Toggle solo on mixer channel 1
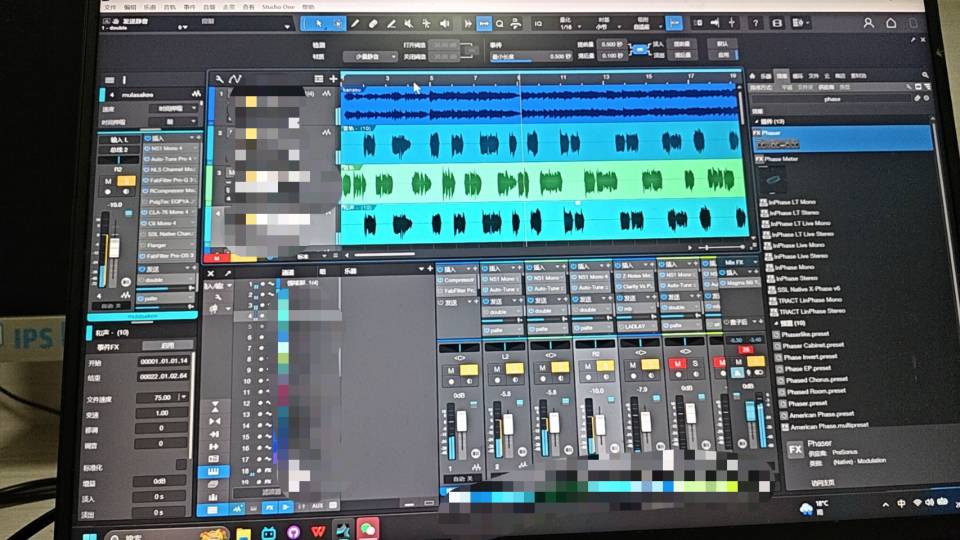This screenshot has height=540, width=960. tap(469, 370)
